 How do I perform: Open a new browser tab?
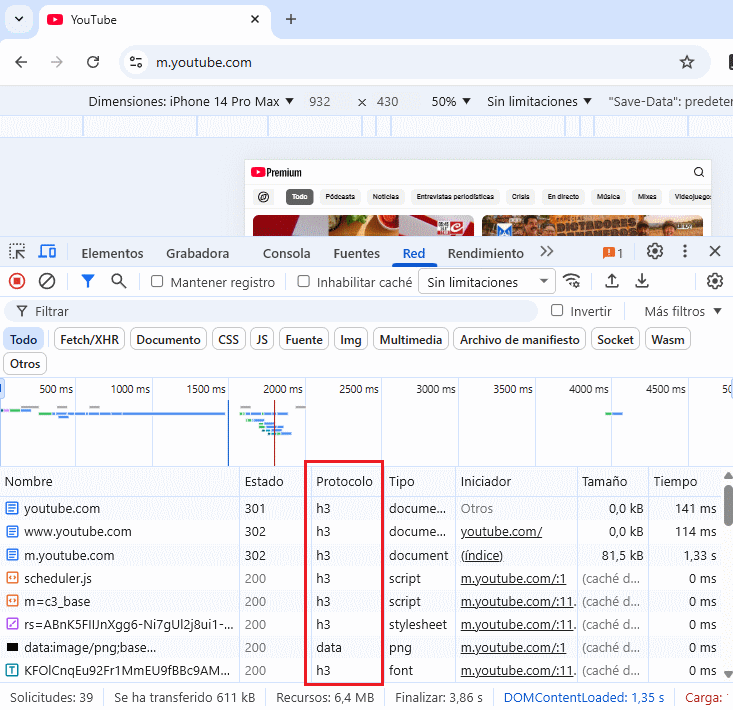(291, 19)
